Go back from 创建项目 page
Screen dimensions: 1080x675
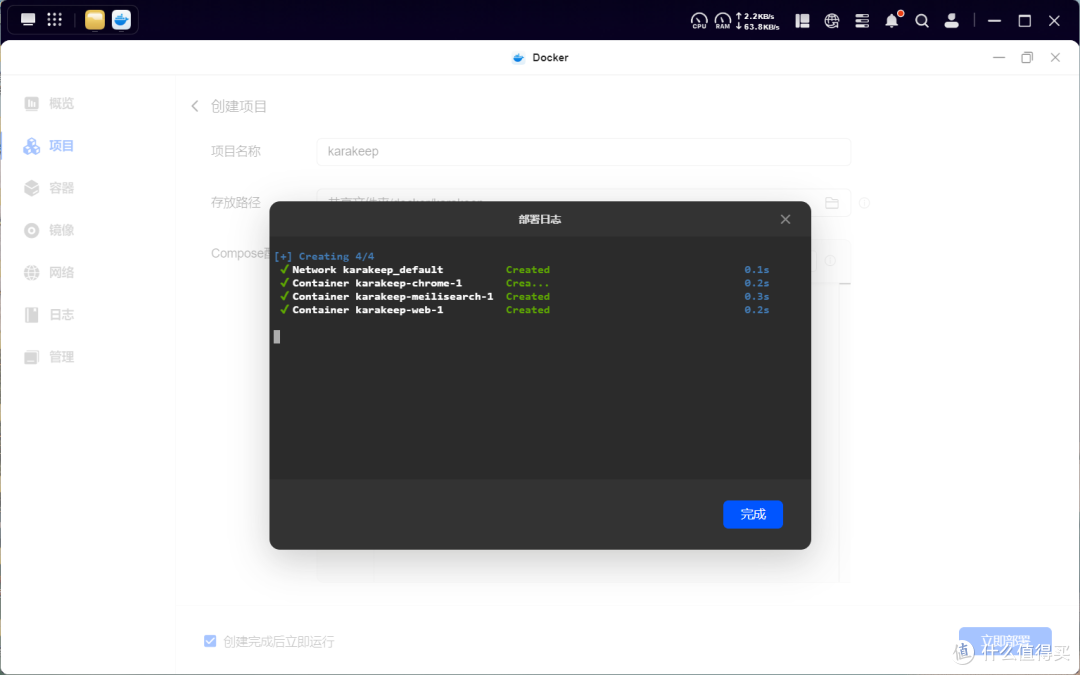click(x=195, y=106)
